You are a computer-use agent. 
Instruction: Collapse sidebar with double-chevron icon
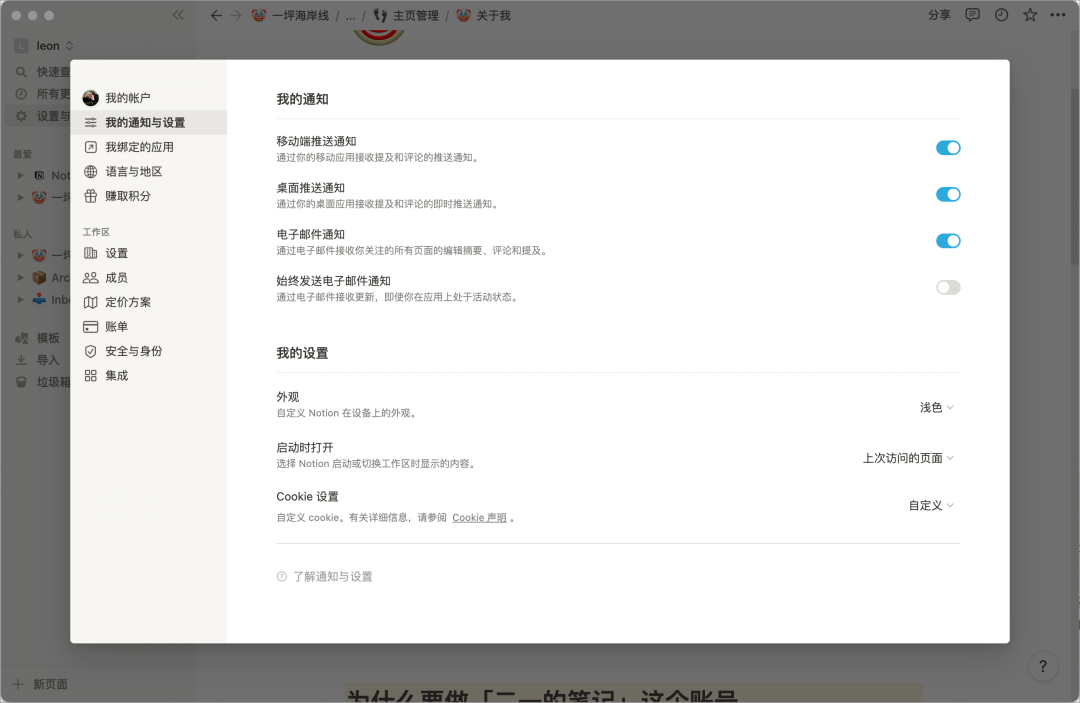(178, 14)
